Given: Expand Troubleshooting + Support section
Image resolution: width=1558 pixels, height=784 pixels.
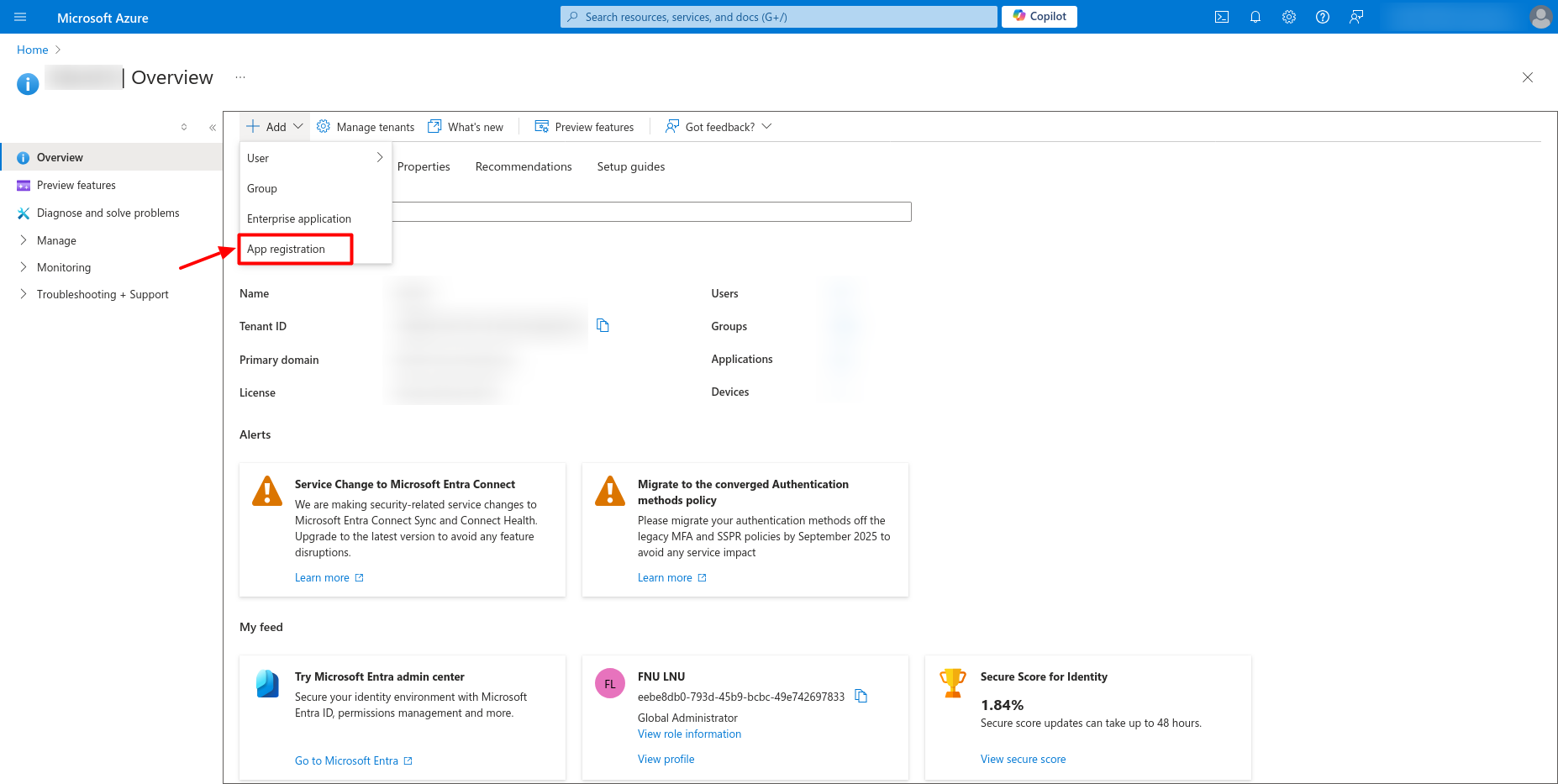Looking at the screenshot, I should (x=102, y=294).
